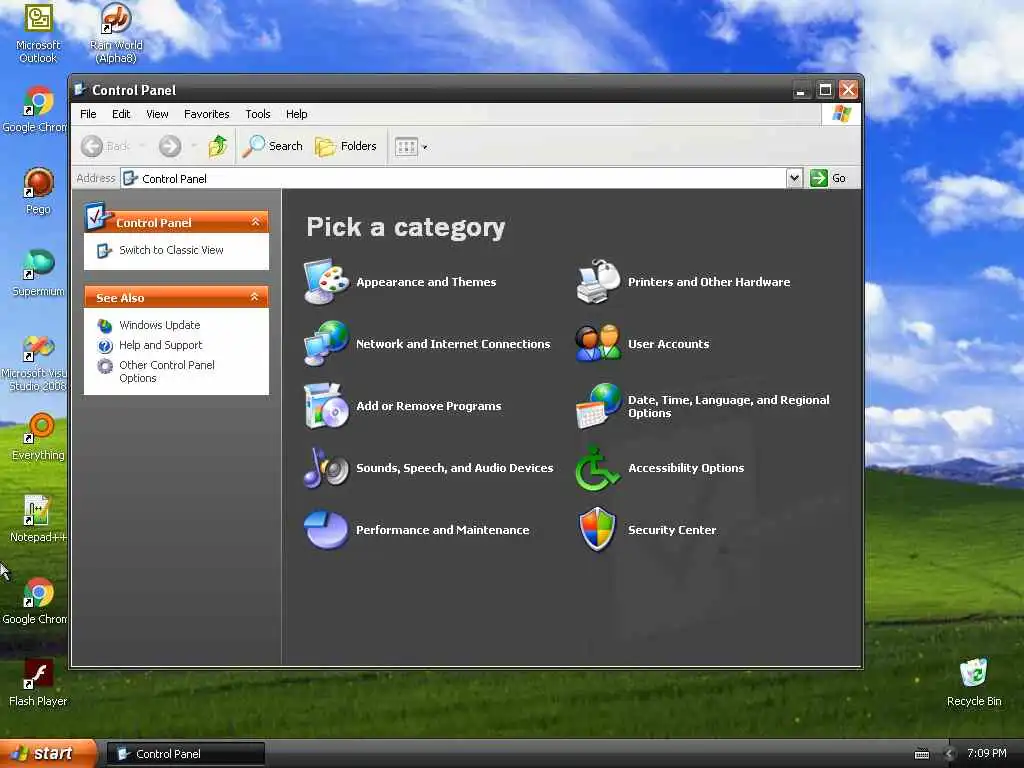
Task: Click the Search toolbar button
Action: click(272, 146)
